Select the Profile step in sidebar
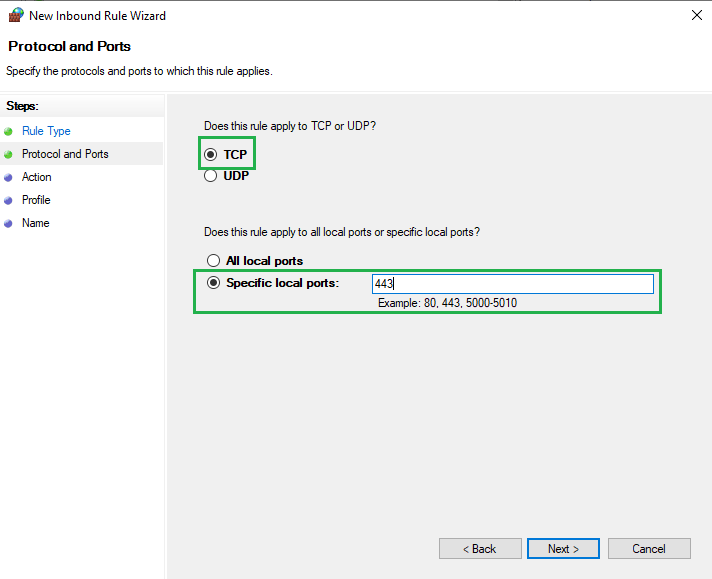Screen dimensions: 712x579 click(36, 200)
